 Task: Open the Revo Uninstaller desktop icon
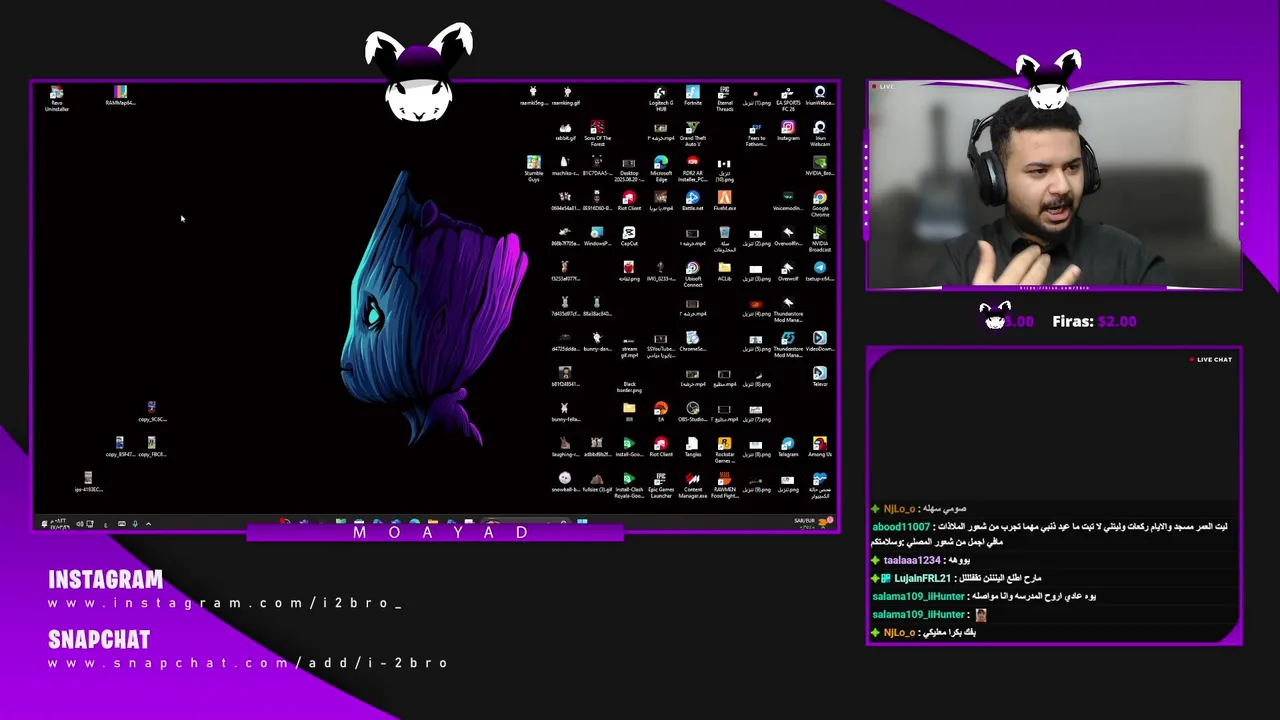pos(57,98)
